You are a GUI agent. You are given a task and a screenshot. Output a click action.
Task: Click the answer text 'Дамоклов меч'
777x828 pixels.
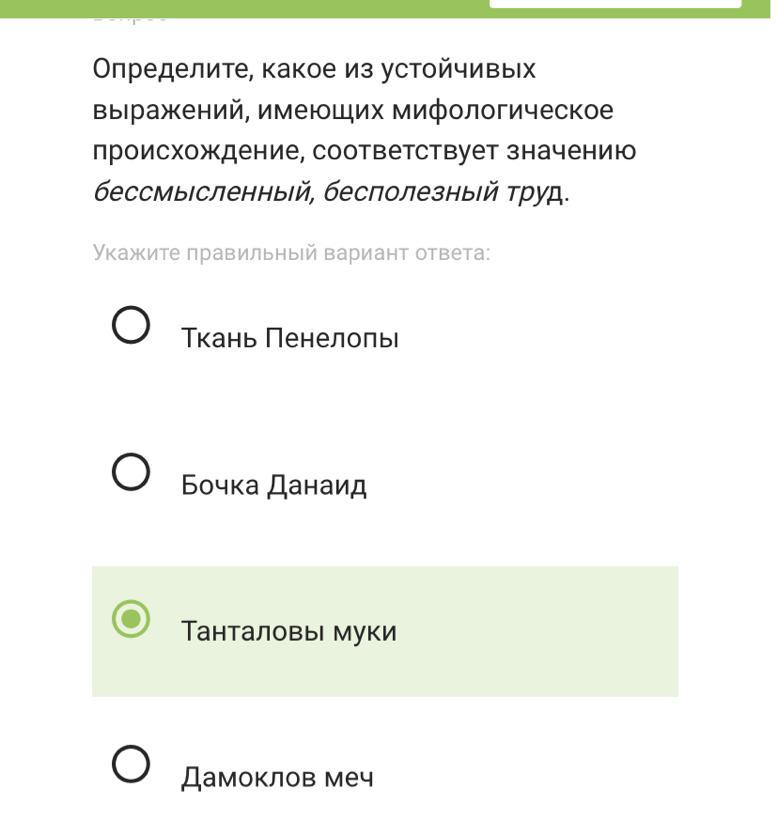point(277,777)
